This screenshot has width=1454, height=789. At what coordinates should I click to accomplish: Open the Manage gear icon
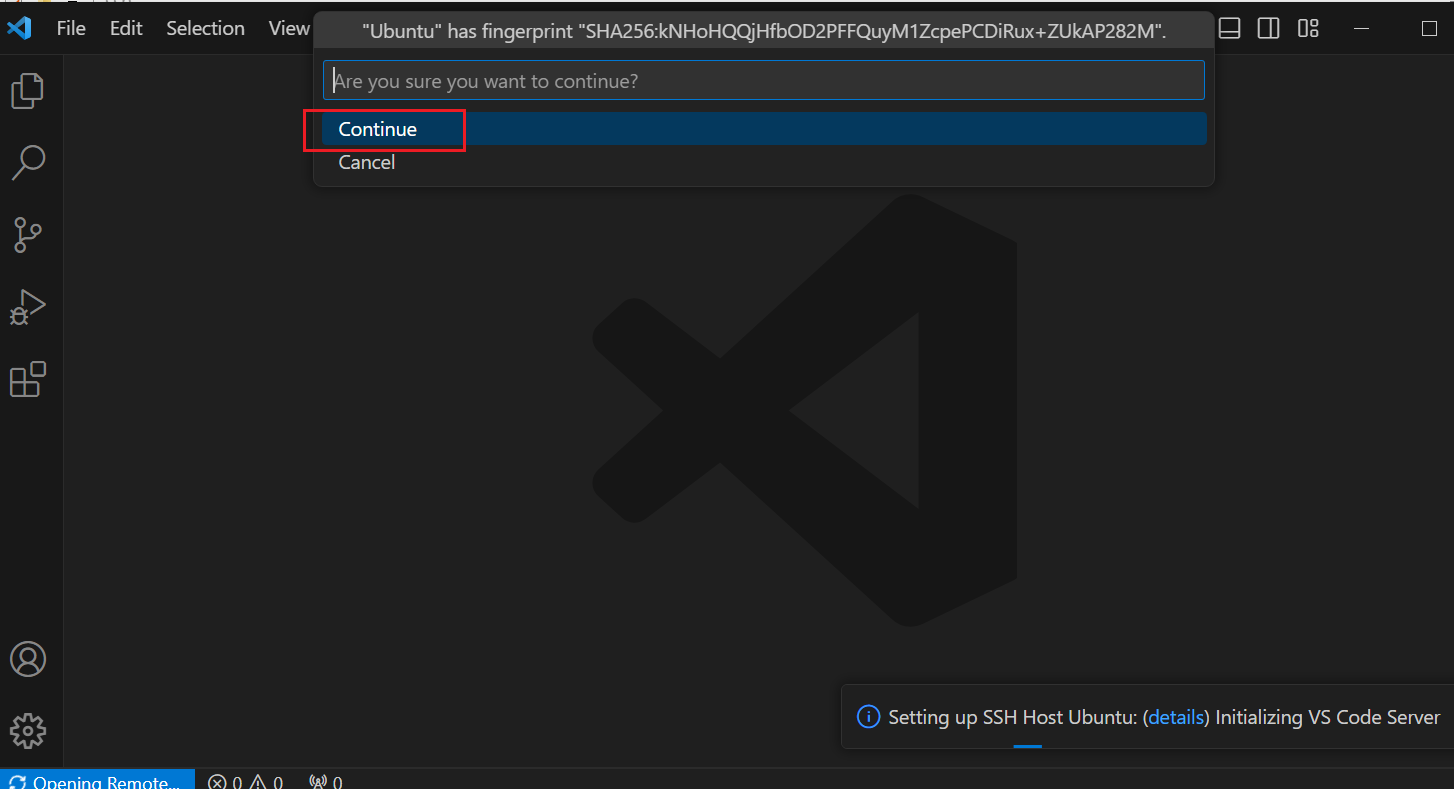(28, 731)
